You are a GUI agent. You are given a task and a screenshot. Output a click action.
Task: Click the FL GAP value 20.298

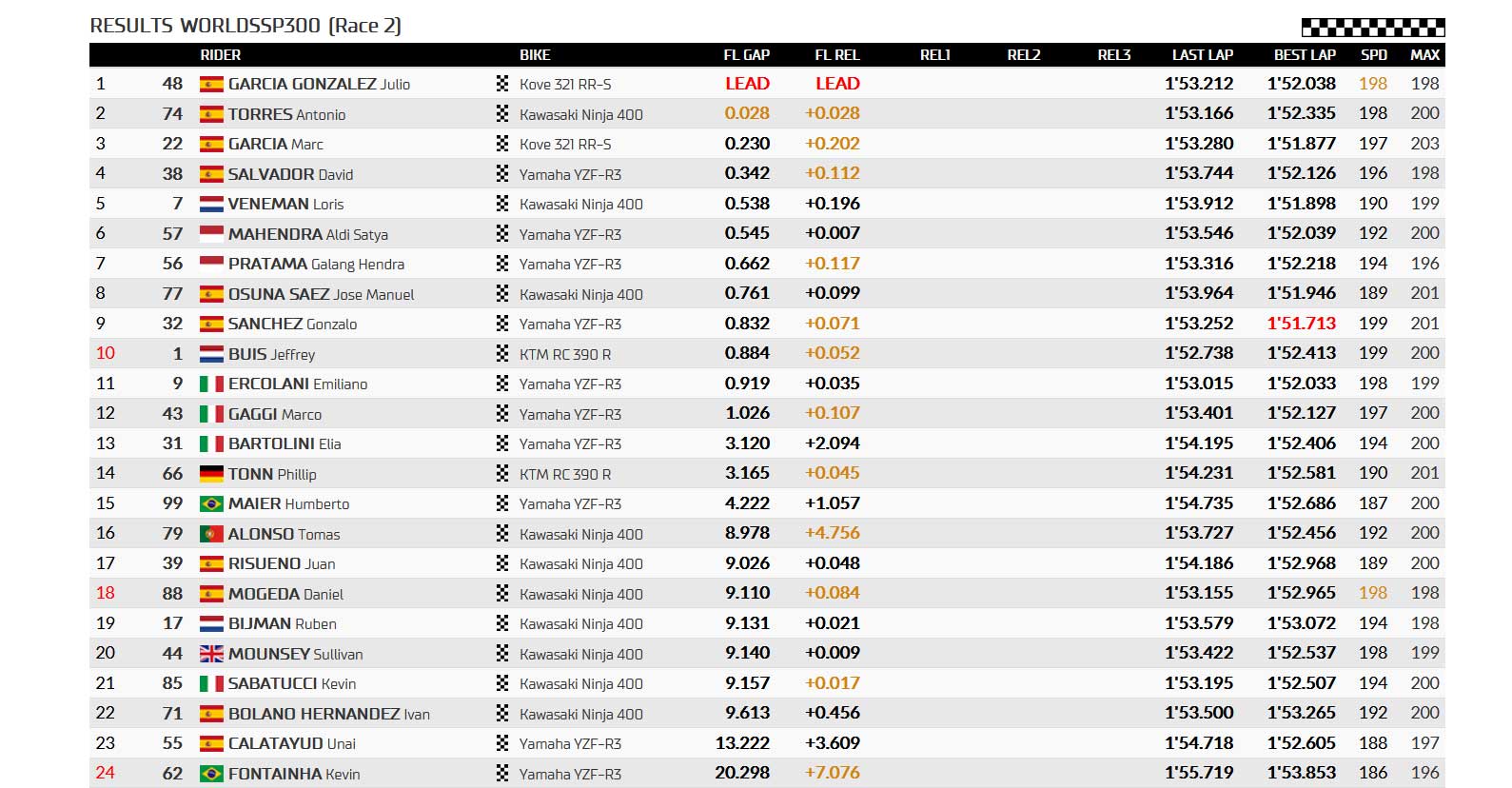click(x=742, y=773)
